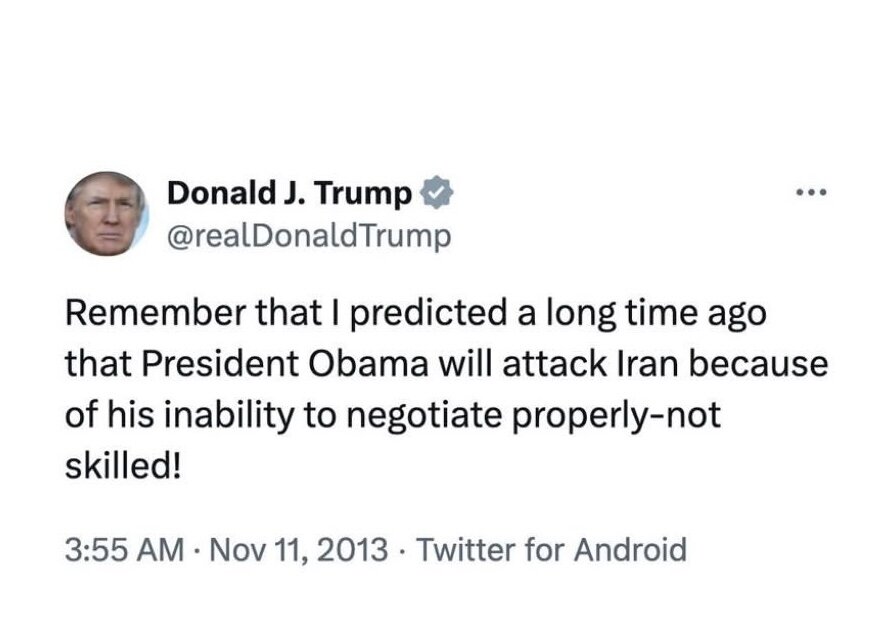
Task: Click the display name Donald J. Trump
Action: 290,194
